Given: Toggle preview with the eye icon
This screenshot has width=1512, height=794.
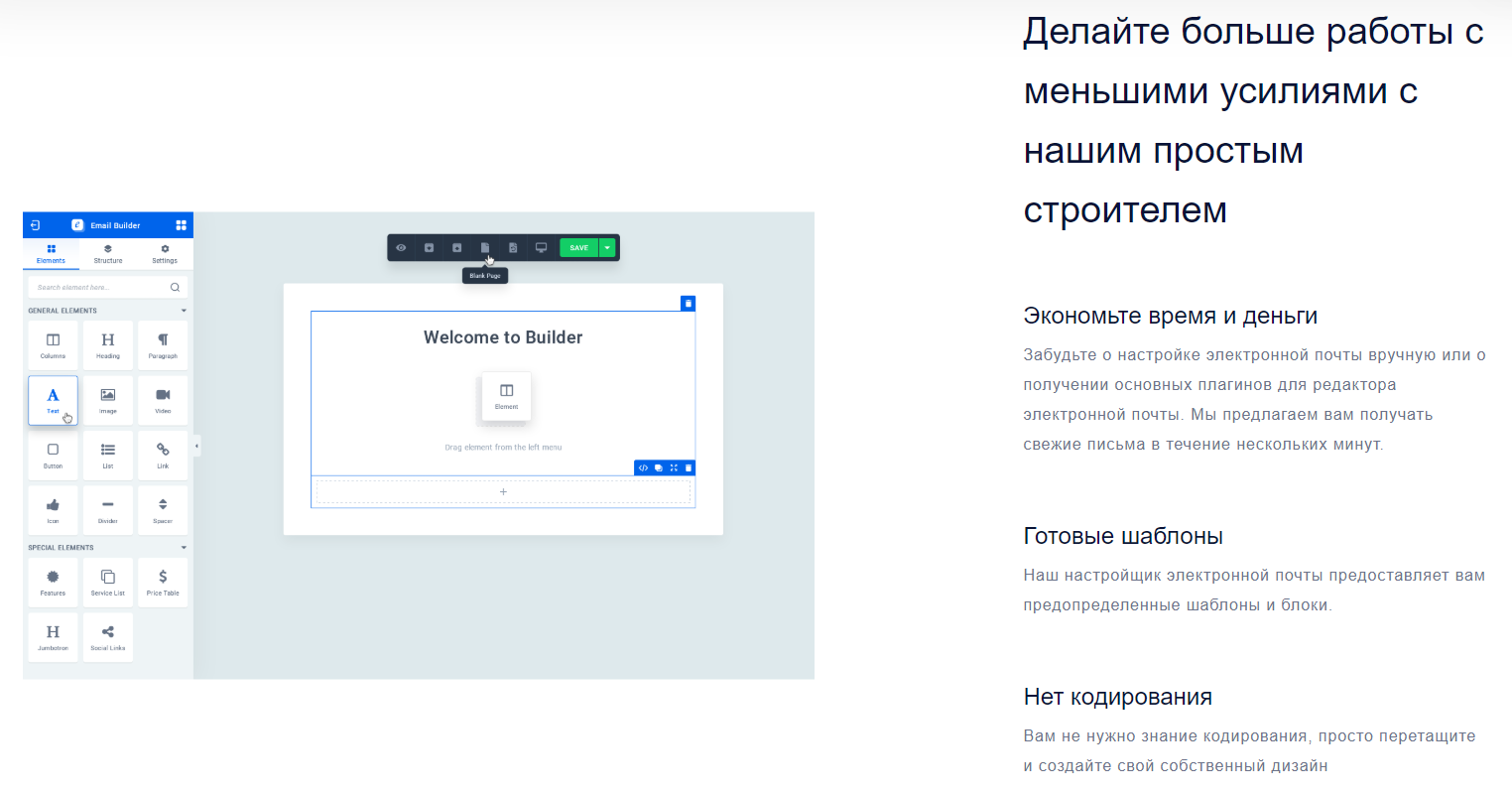Looking at the screenshot, I should (x=401, y=248).
